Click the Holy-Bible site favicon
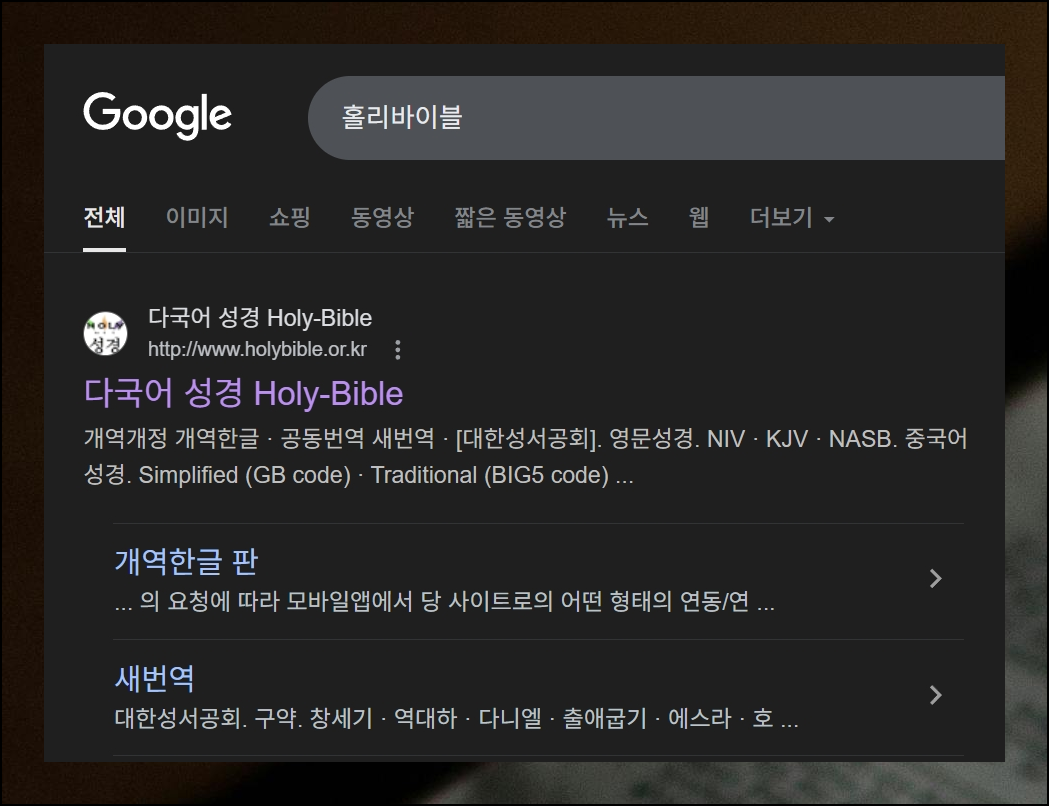Image resolution: width=1049 pixels, height=806 pixels. point(105,333)
